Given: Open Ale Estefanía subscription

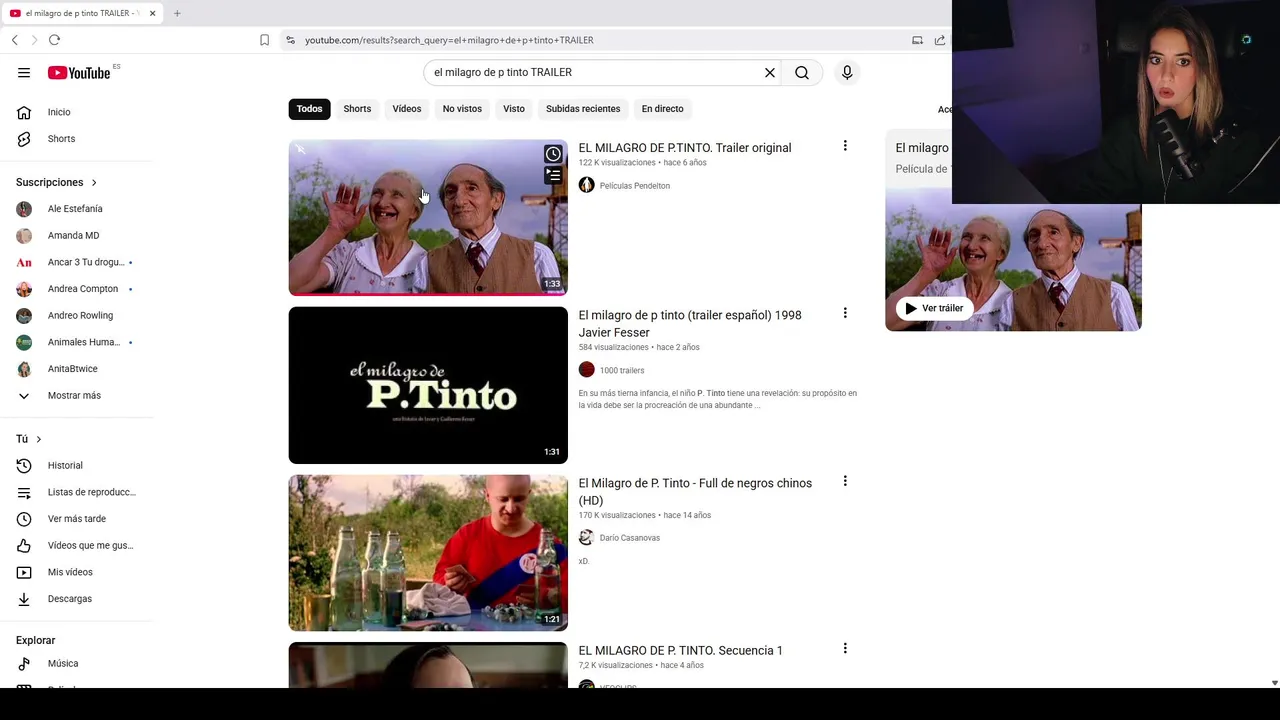Looking at the screenshot, I should pos(76,209).
